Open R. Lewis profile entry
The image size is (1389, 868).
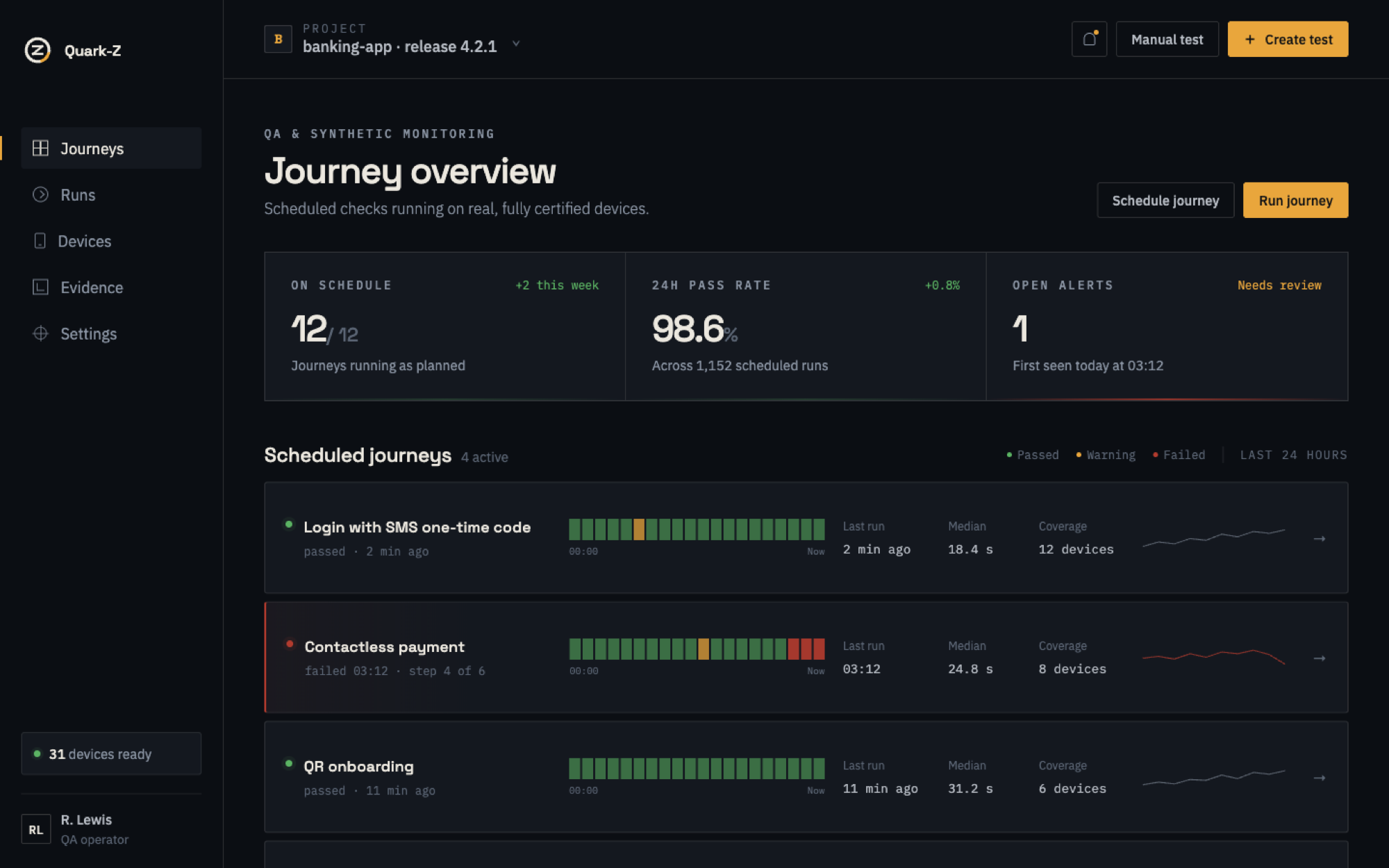coord(111,829)
